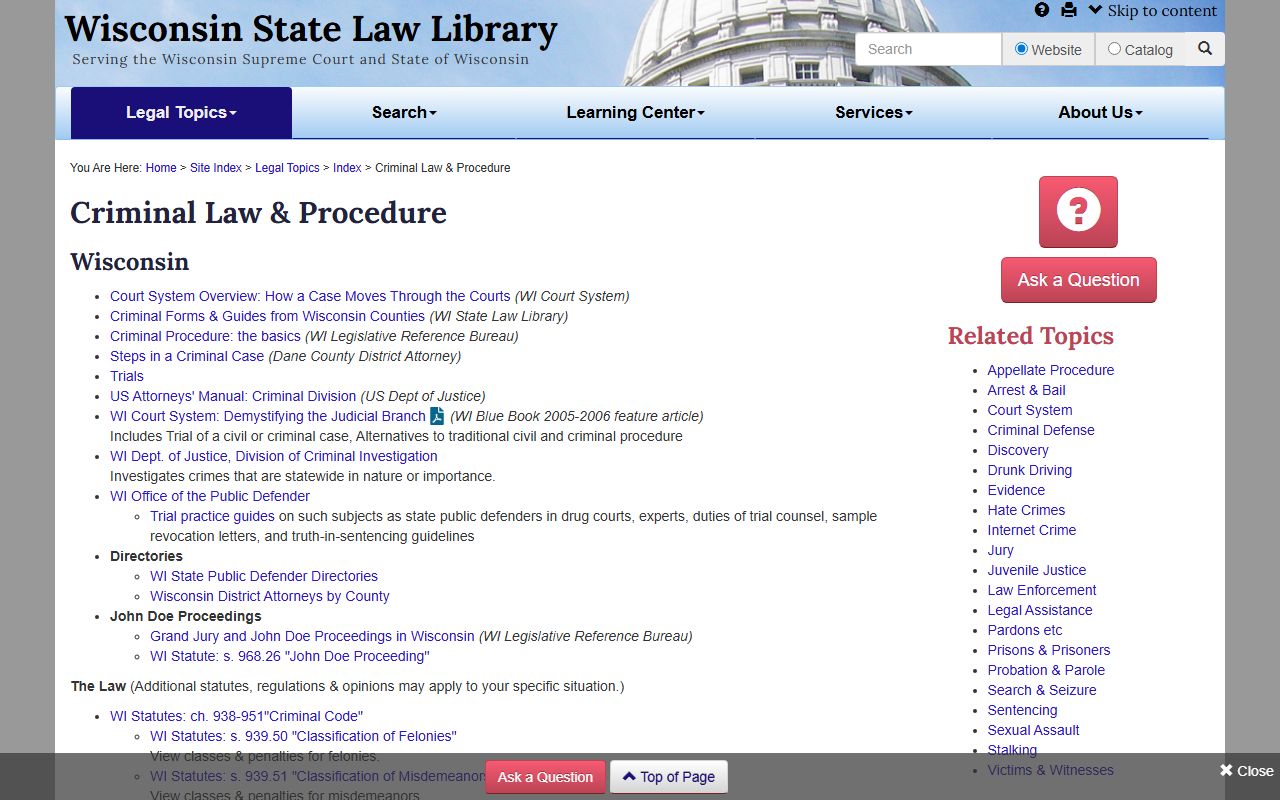This screenshot has width=1280, height=800.
Task: Open Site Index breadcrumb link
Action: click(x=216, y=168)
